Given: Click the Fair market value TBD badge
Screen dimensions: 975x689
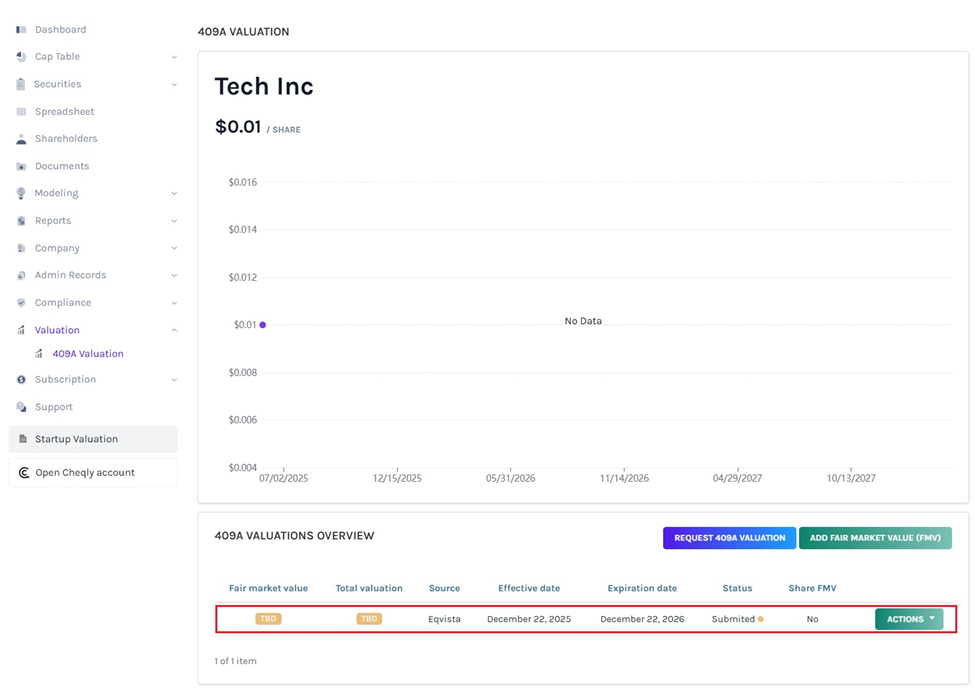Looking at the screenshot, I should point(268,619).
